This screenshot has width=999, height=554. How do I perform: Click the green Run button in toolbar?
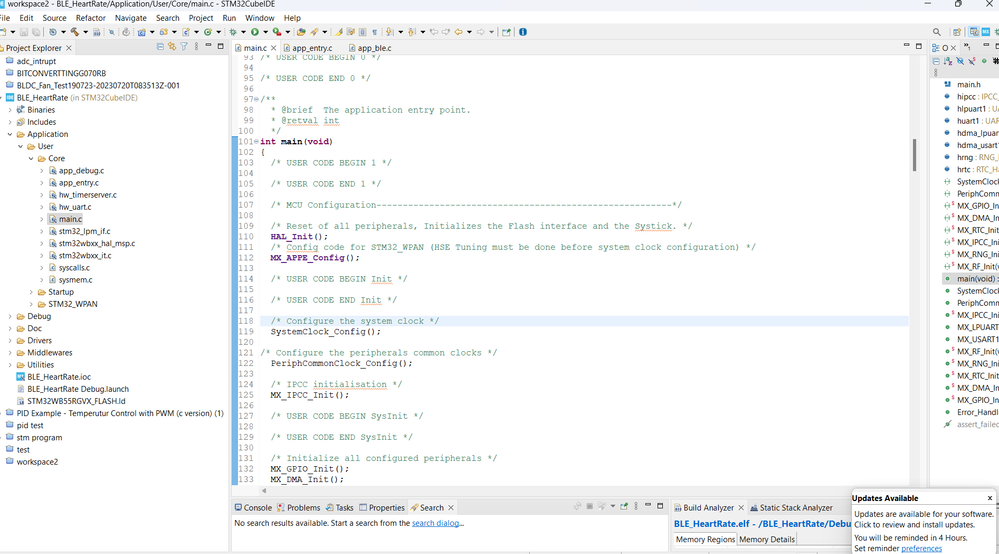[x=255, y=32]
